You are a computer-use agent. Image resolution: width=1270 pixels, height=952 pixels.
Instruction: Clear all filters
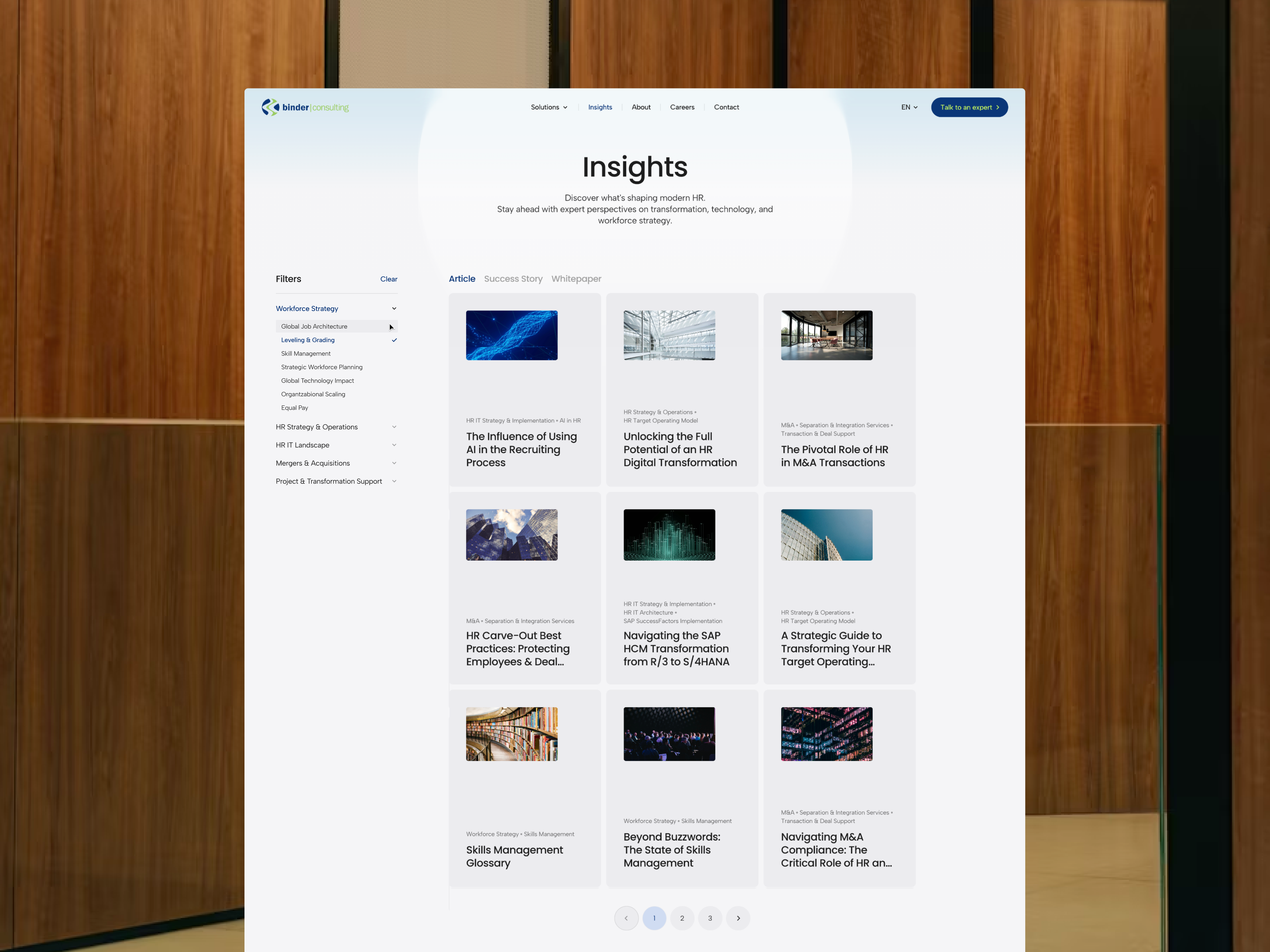tap(389, 279)
